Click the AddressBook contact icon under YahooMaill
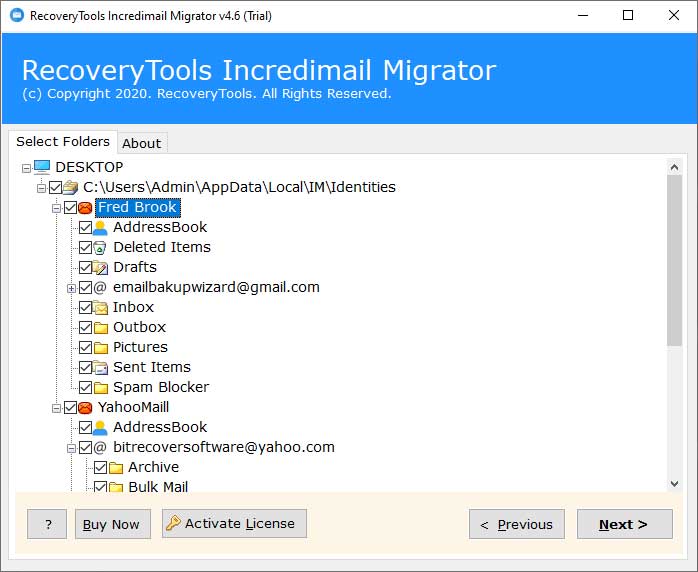The width and height of the screenshot is (698, 572). [x=100, y=427]
